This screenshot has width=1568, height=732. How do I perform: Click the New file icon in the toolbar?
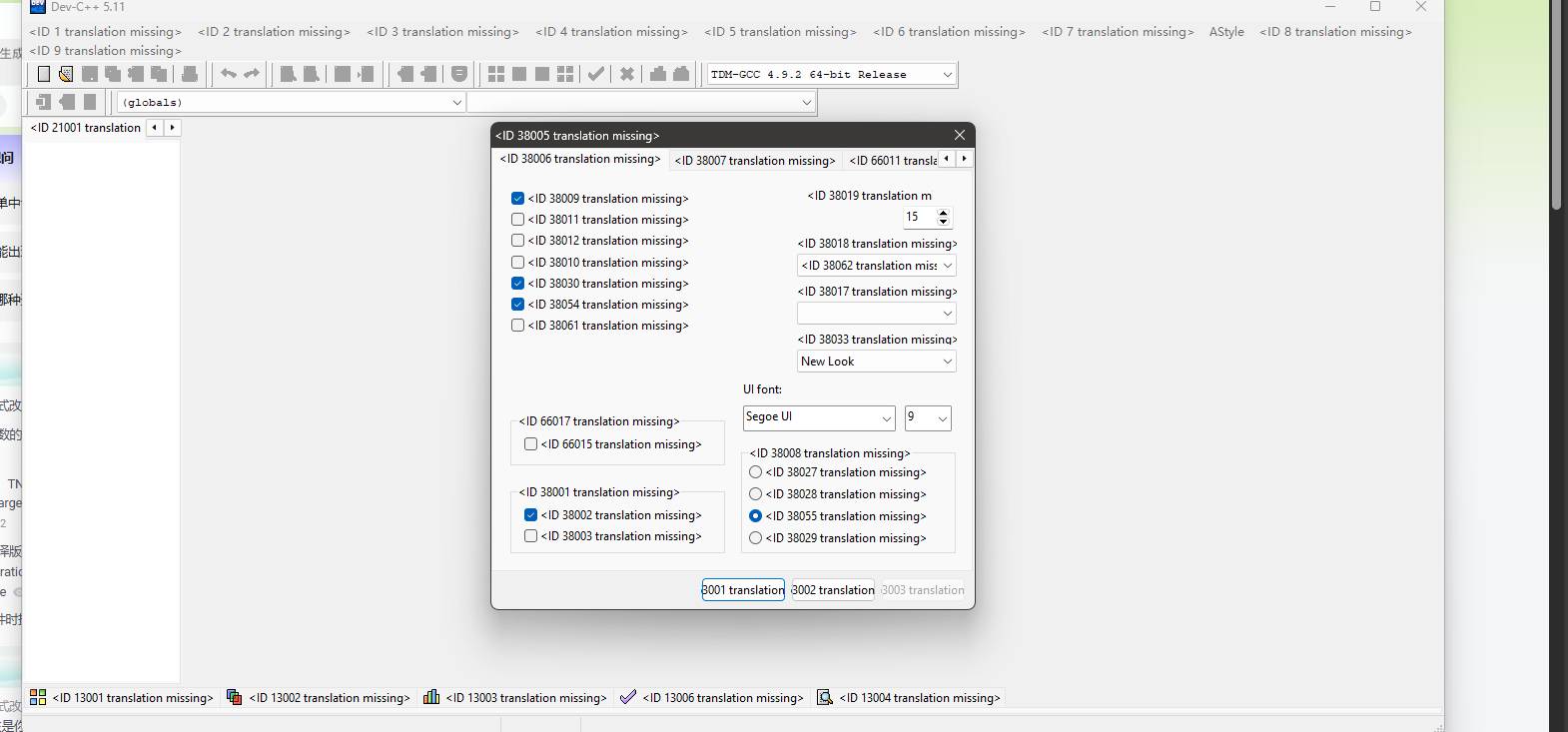coord(44,74)
